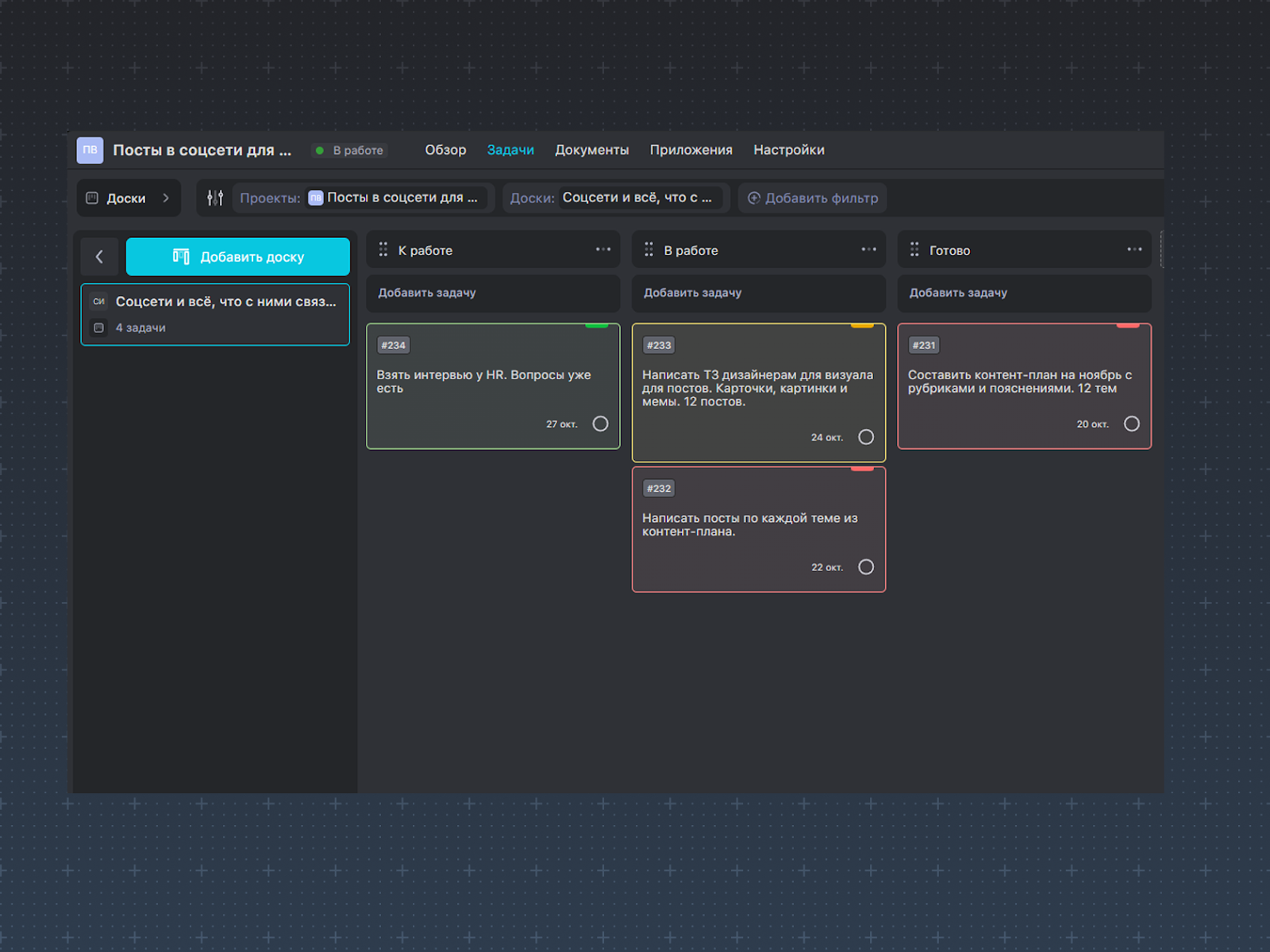
Task: Switch to the Обзор tab
Action: [445, 150]
